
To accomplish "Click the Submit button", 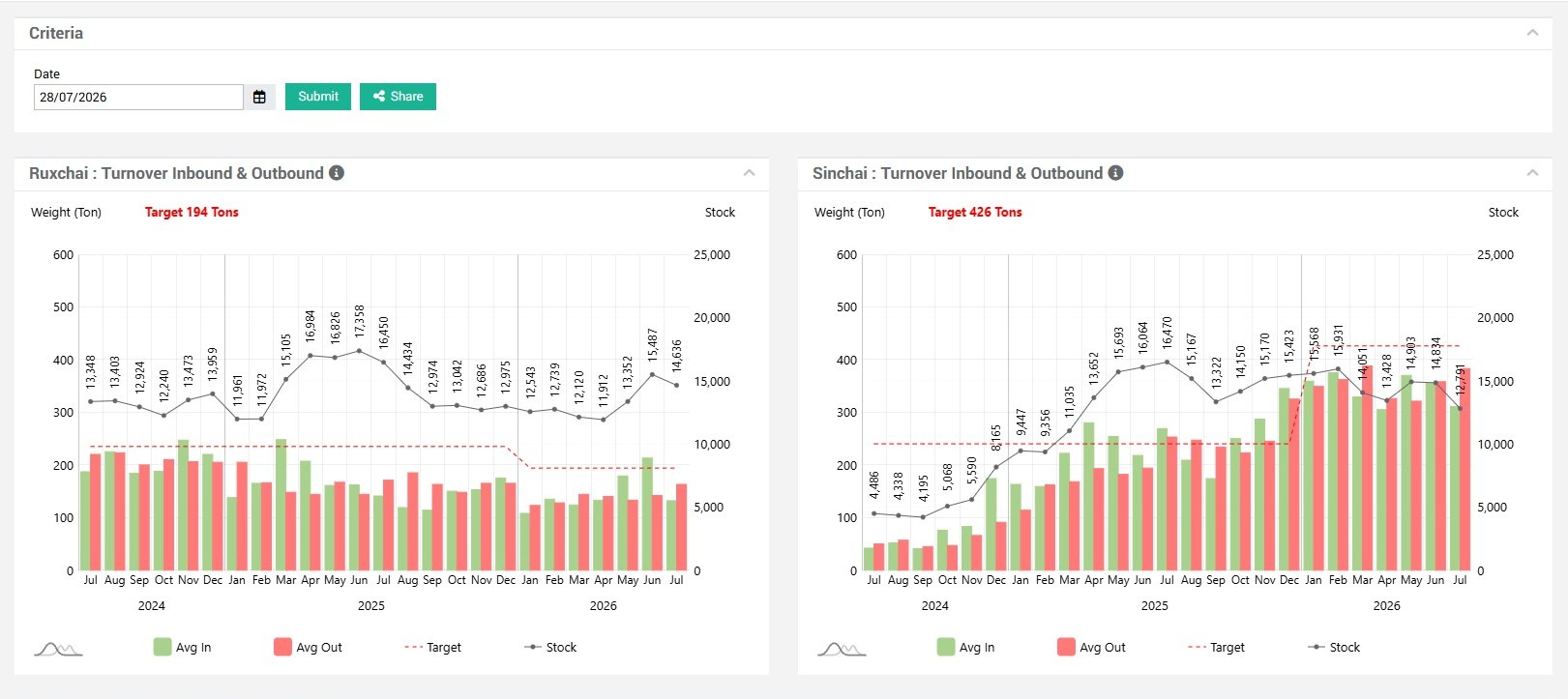I will [318, 97].
